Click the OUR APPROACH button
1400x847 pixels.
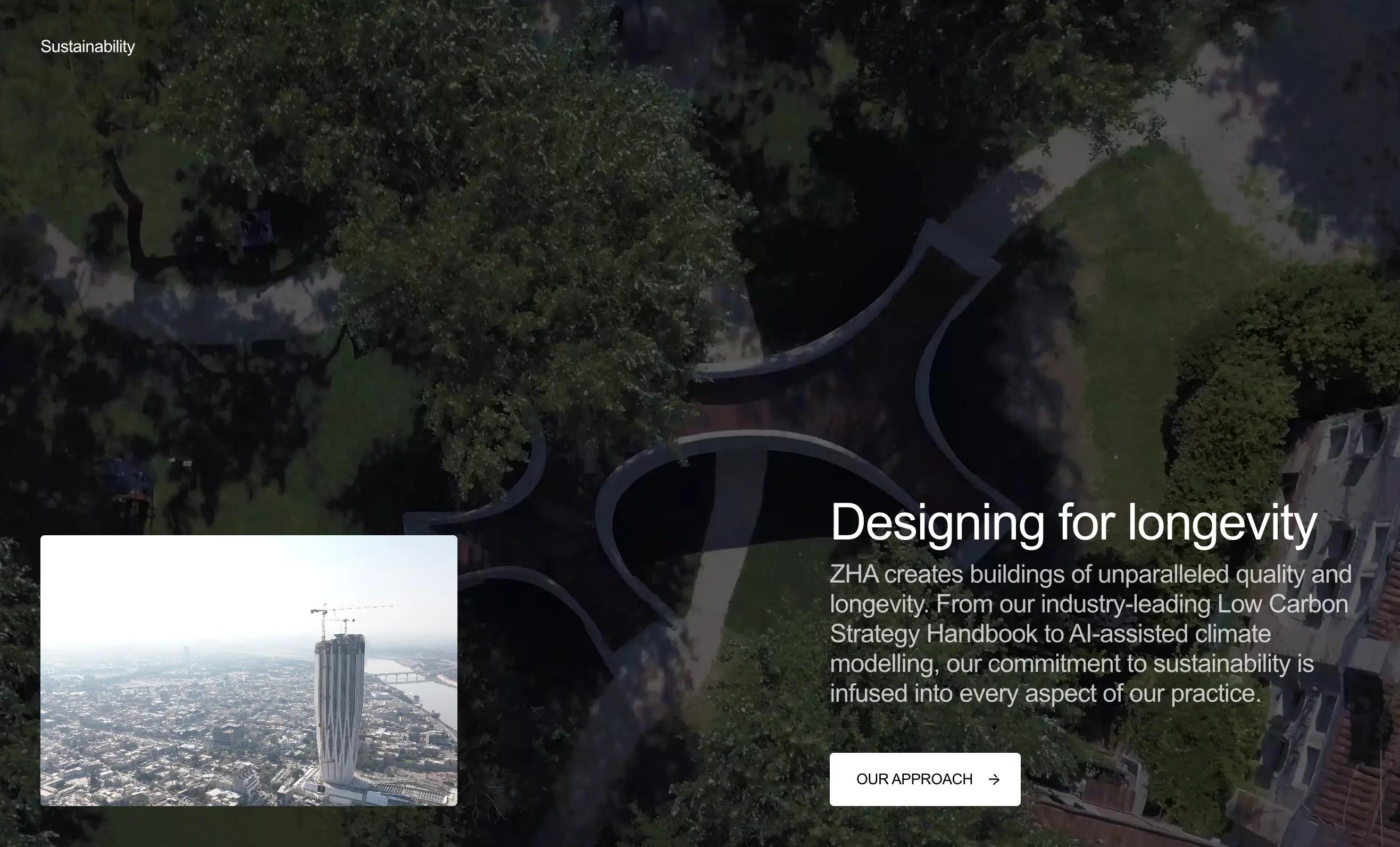pos(924,779)
